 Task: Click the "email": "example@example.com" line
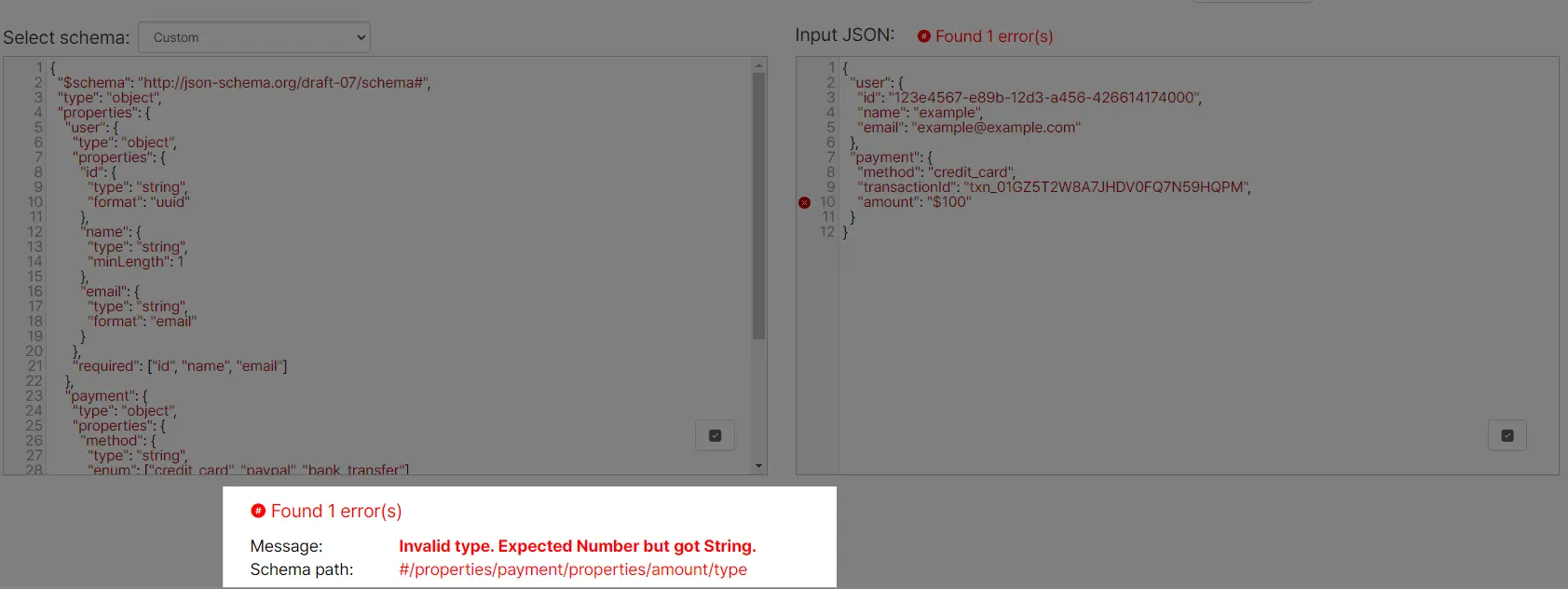point(968,128)
